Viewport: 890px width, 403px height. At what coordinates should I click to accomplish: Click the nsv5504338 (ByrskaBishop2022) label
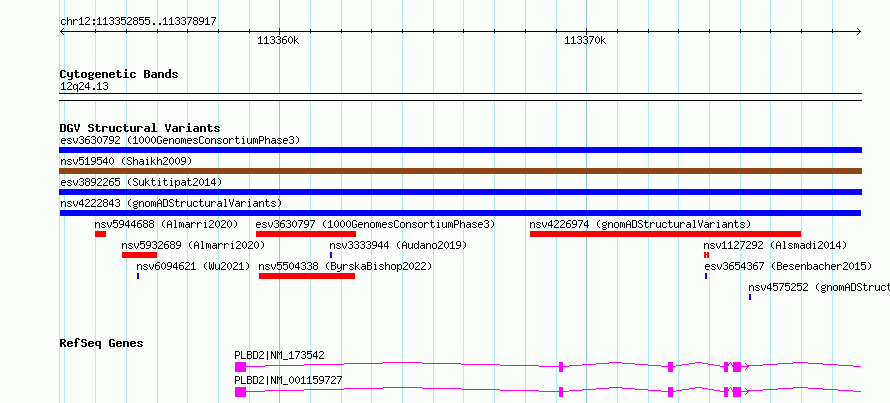coord(345,266)
